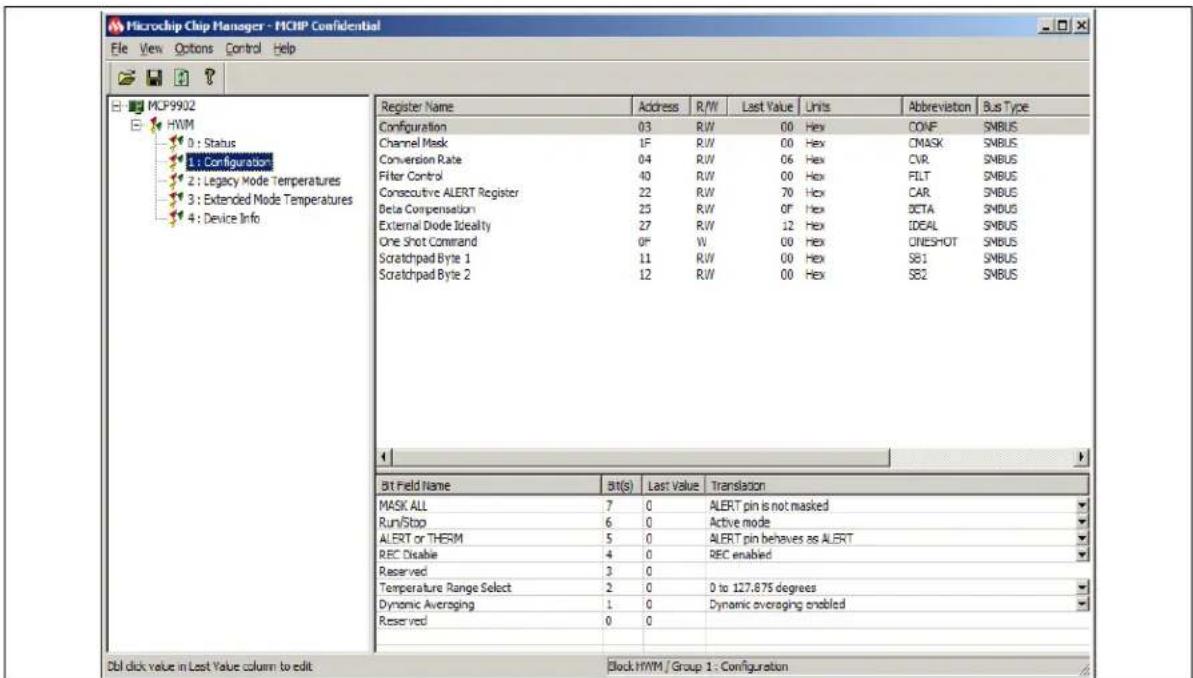The width and height of the screenshot is (1193, 678).
Task: Click the green refresh registers toolbar icon
Action: (x=181, y=77)
